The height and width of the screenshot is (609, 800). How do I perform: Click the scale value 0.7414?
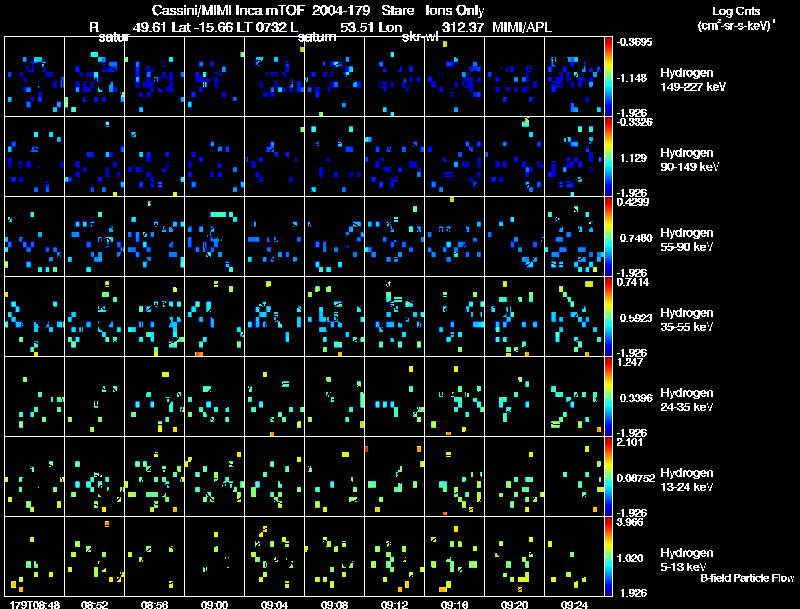pyautogui.click(x=633, y=282)
